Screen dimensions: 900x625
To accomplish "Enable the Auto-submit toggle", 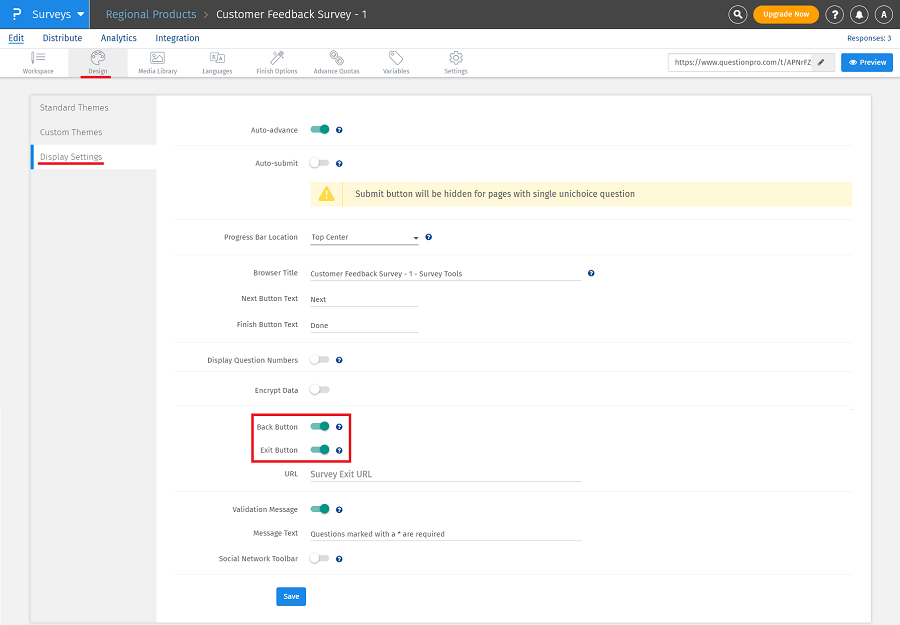I will point(319,162).
